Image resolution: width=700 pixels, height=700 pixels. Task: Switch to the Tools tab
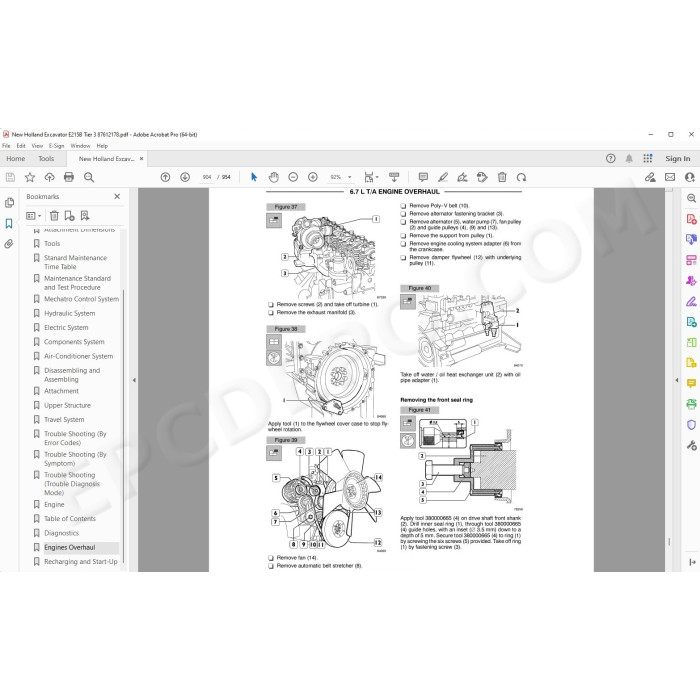46,158
